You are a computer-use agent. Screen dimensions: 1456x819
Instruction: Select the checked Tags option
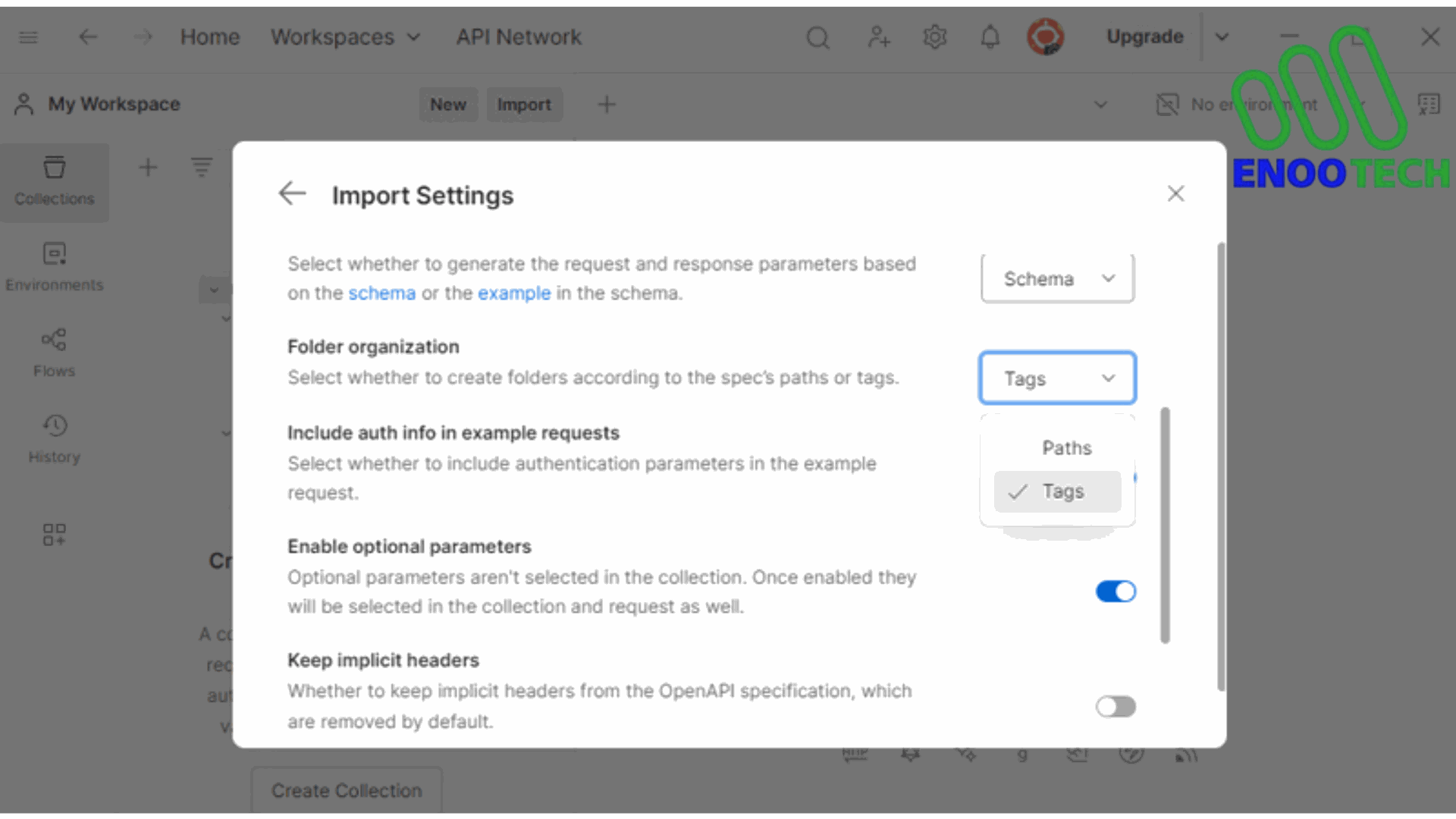click(x=1058, y=491)
